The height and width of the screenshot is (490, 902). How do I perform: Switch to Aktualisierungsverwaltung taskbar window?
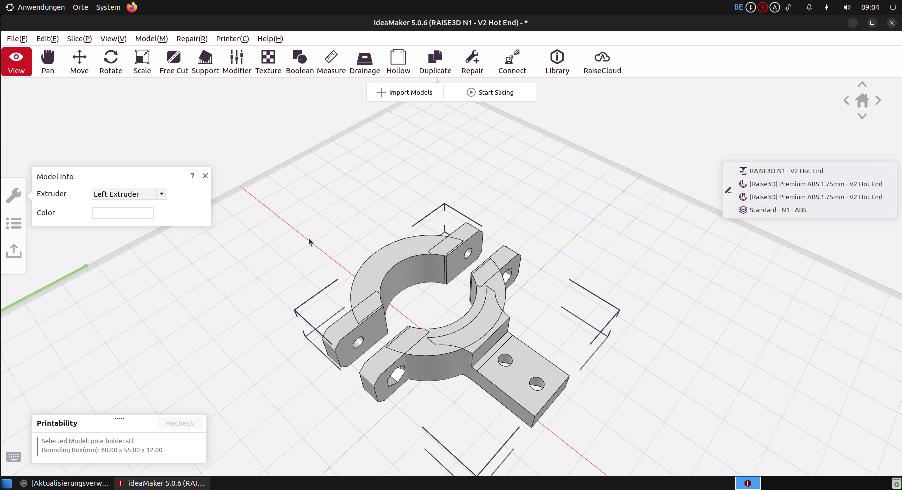coord(63,483)
